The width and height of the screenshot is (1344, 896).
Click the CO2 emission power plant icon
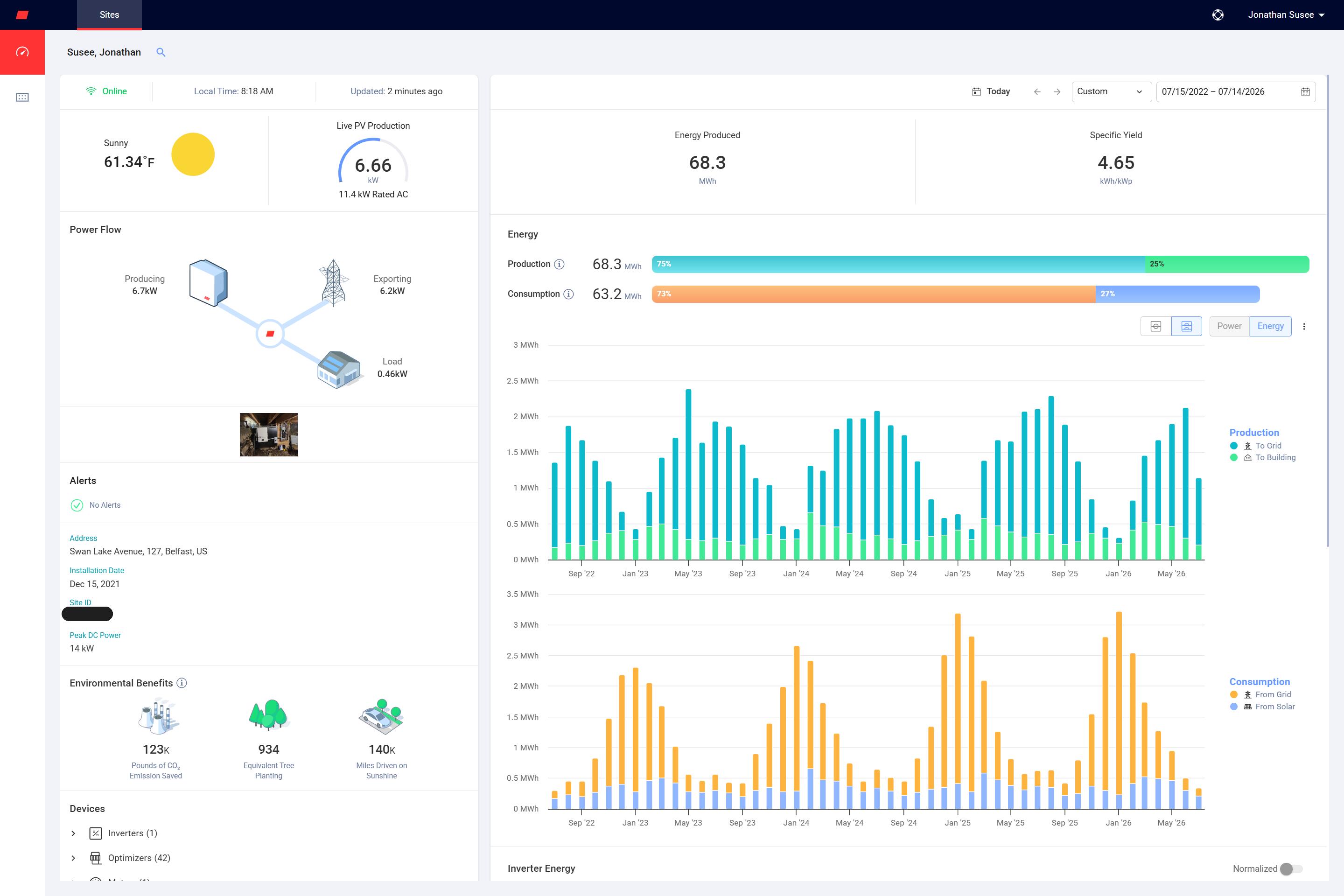[158, 715]
